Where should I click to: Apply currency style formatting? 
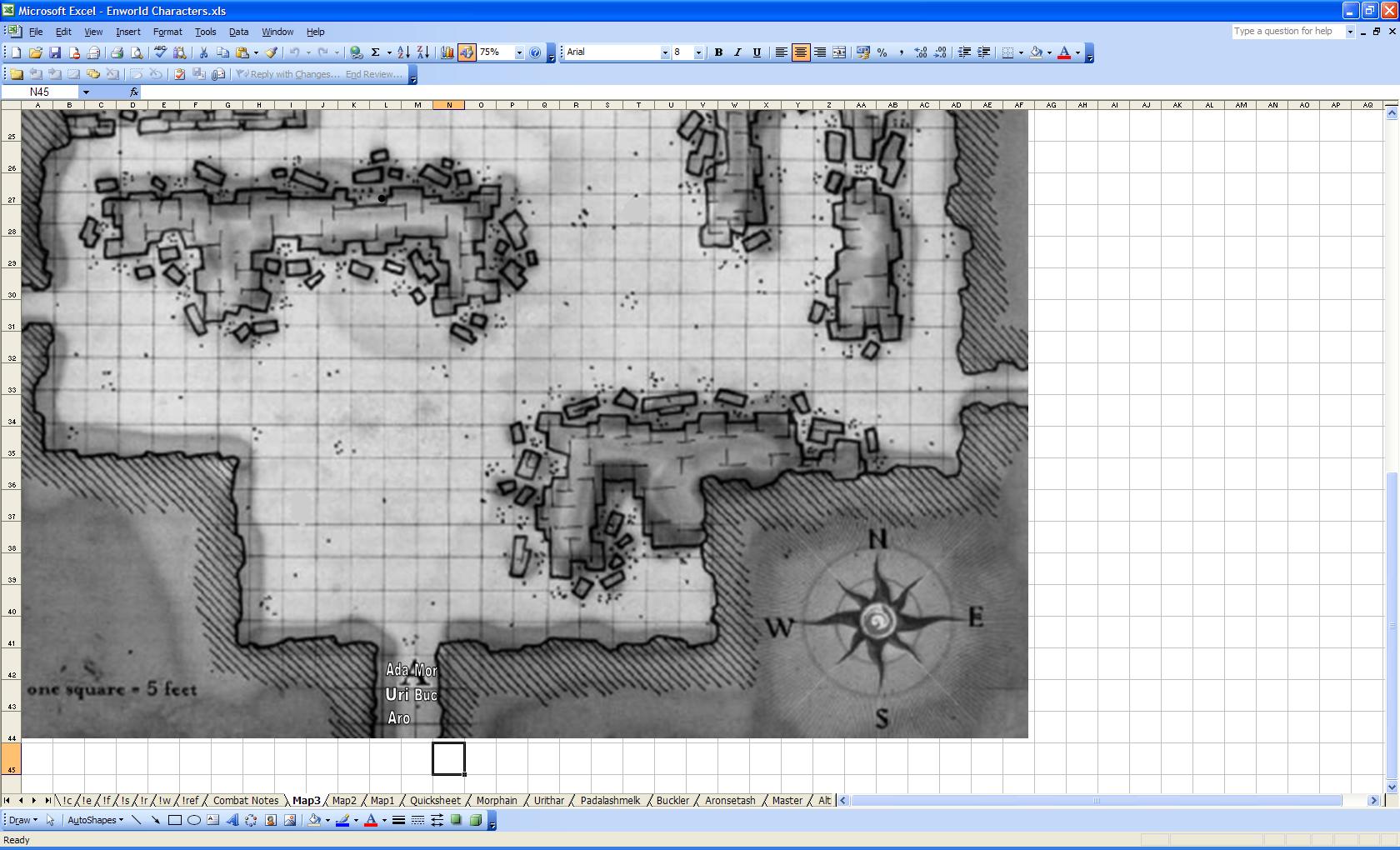862,52
